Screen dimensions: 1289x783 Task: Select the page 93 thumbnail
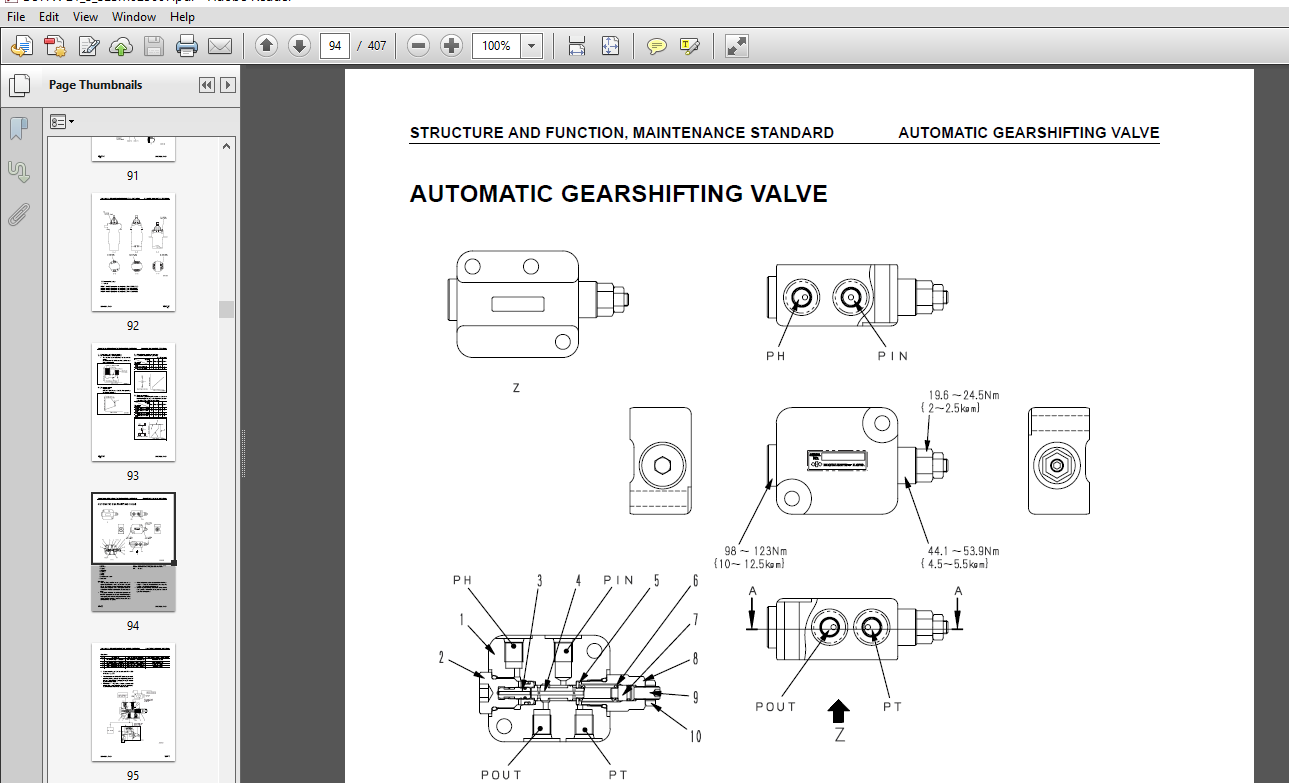[133, 402]
